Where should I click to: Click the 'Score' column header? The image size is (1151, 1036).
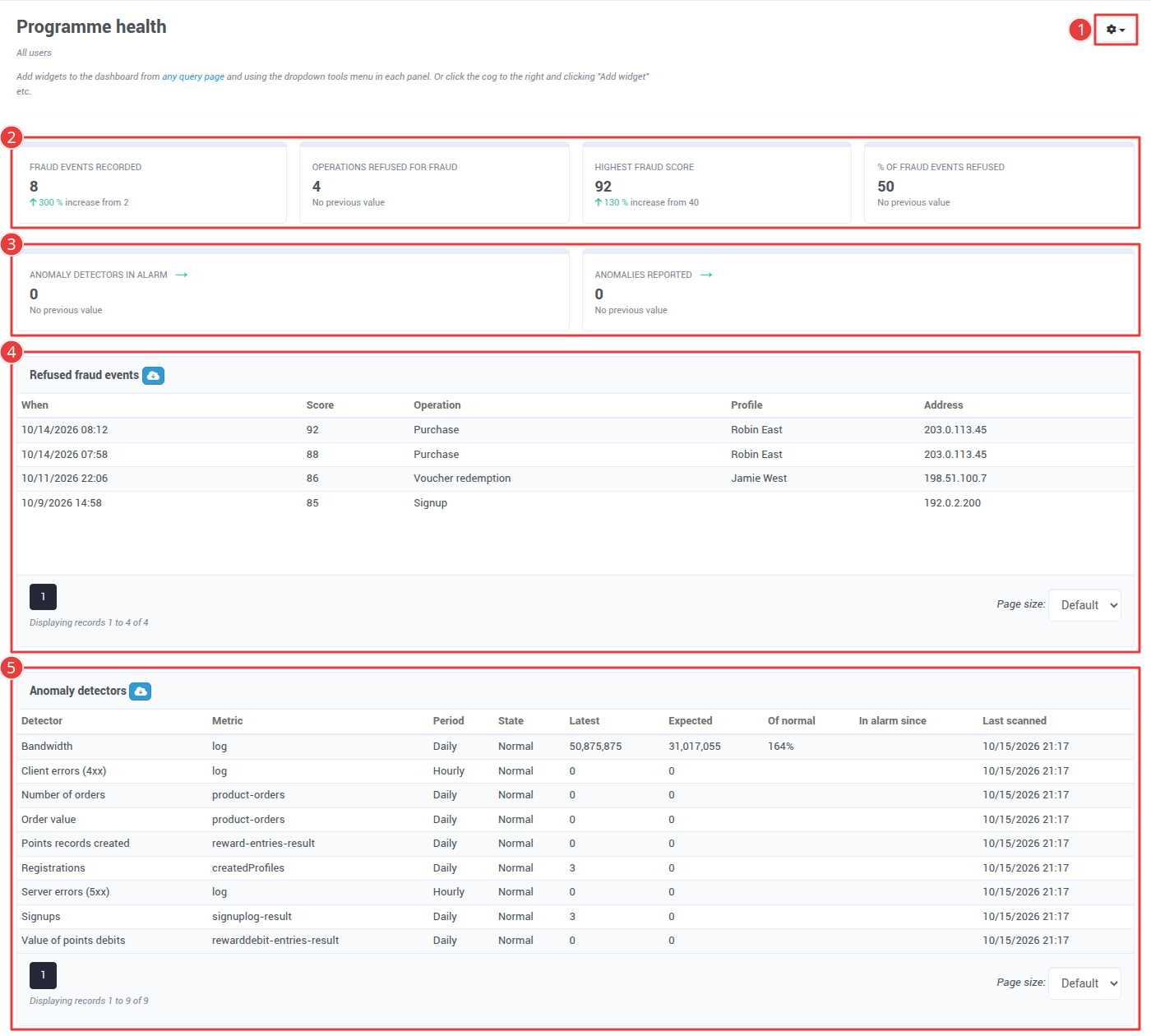(320, 405)
